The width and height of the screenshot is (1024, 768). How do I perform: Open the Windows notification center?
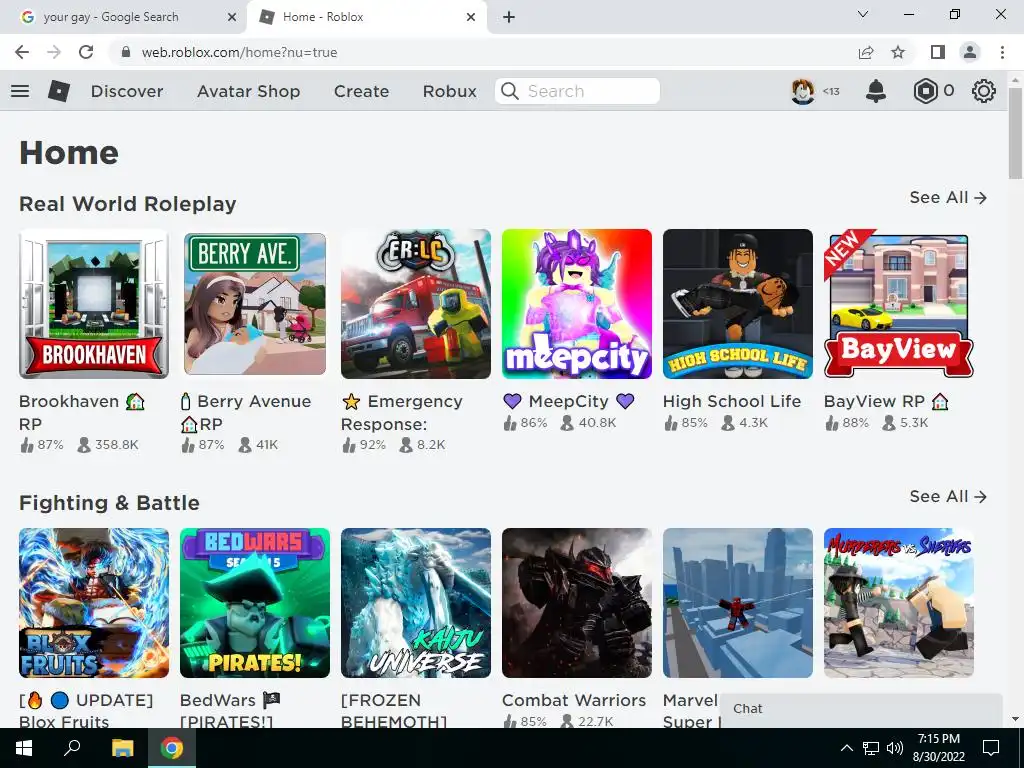click(991, 748)
